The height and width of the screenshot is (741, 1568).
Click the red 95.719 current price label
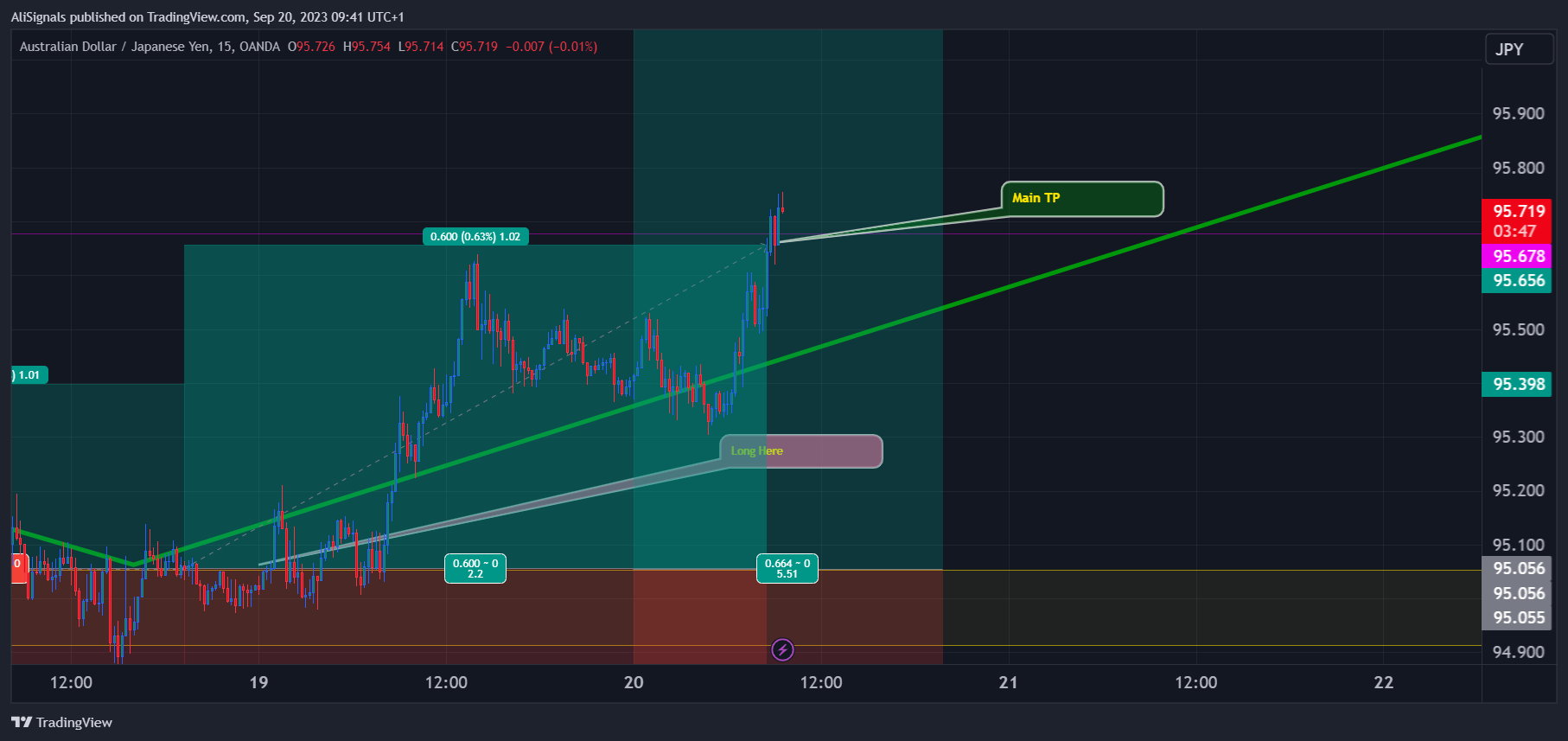[x=1519, y=211]
